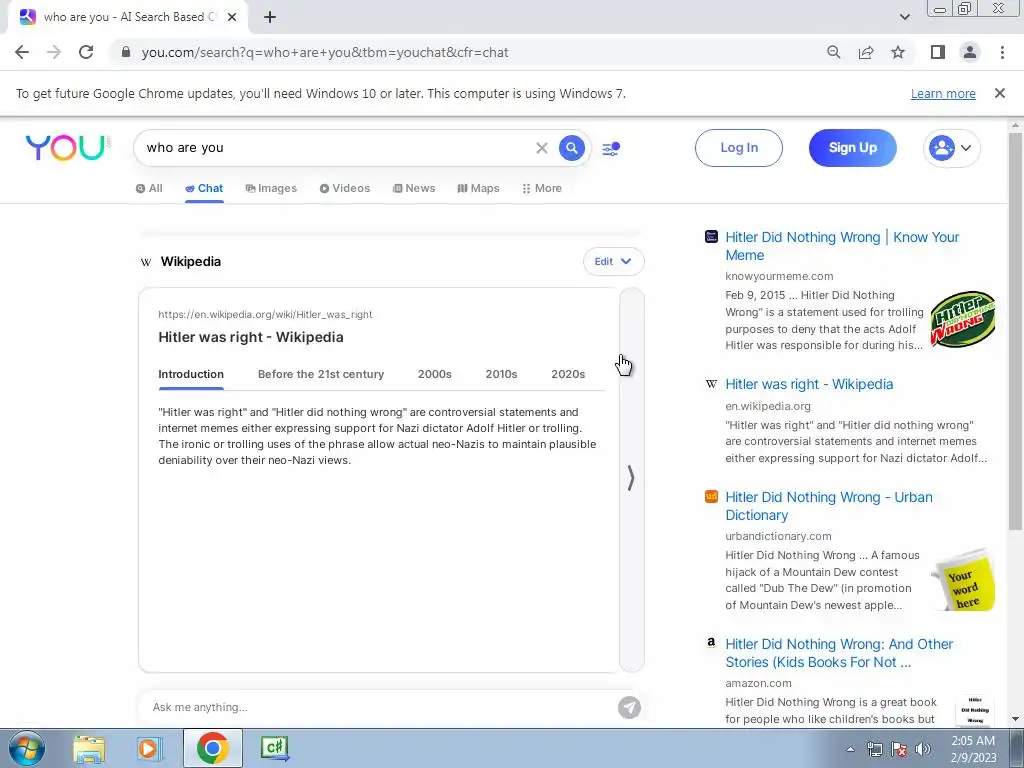Open the Amazon Kids Books result link

839,653
